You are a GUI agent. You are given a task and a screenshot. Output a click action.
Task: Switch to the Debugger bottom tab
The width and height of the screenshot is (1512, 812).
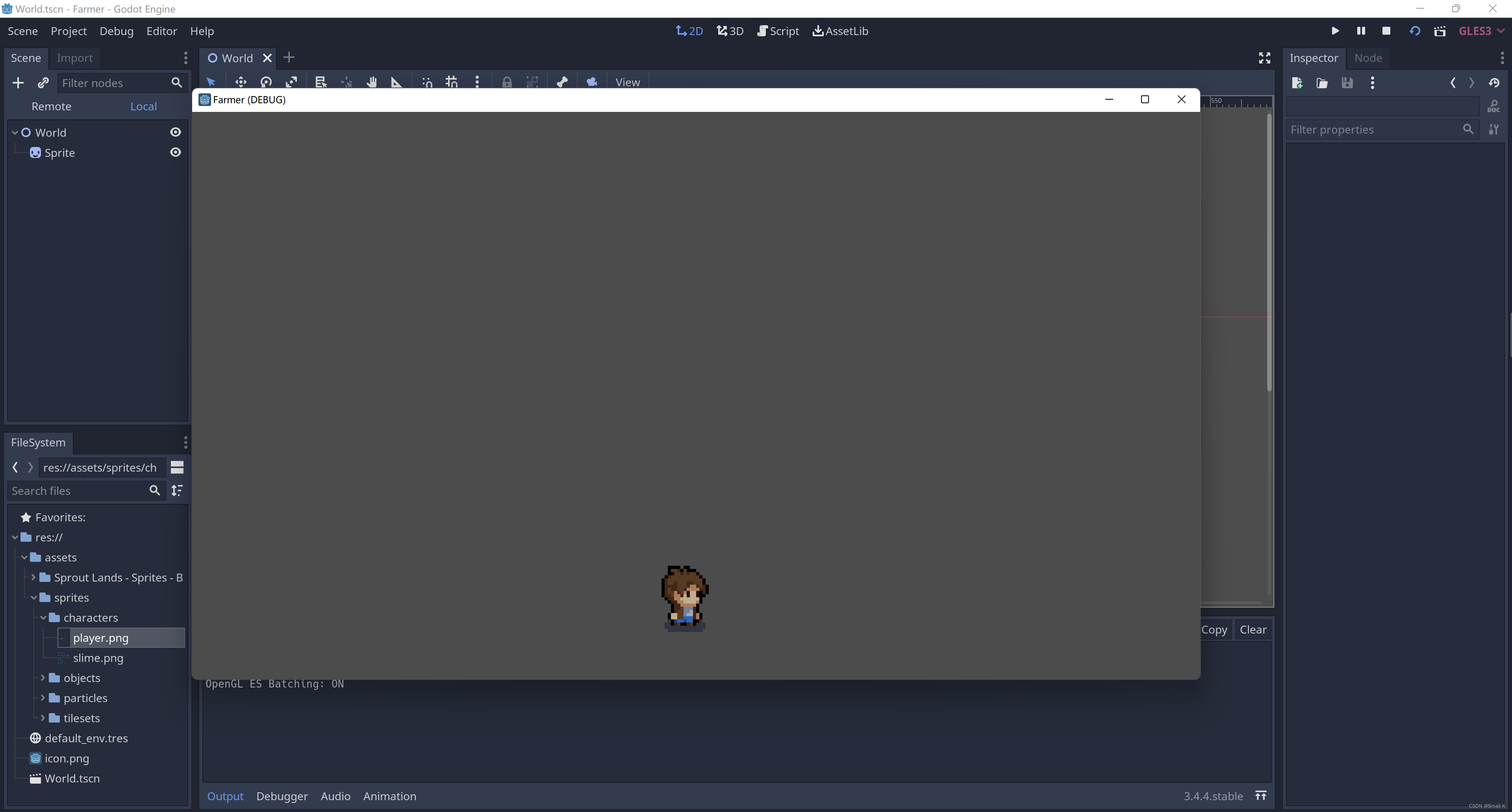pyautogui.click(x=282, y=796)
